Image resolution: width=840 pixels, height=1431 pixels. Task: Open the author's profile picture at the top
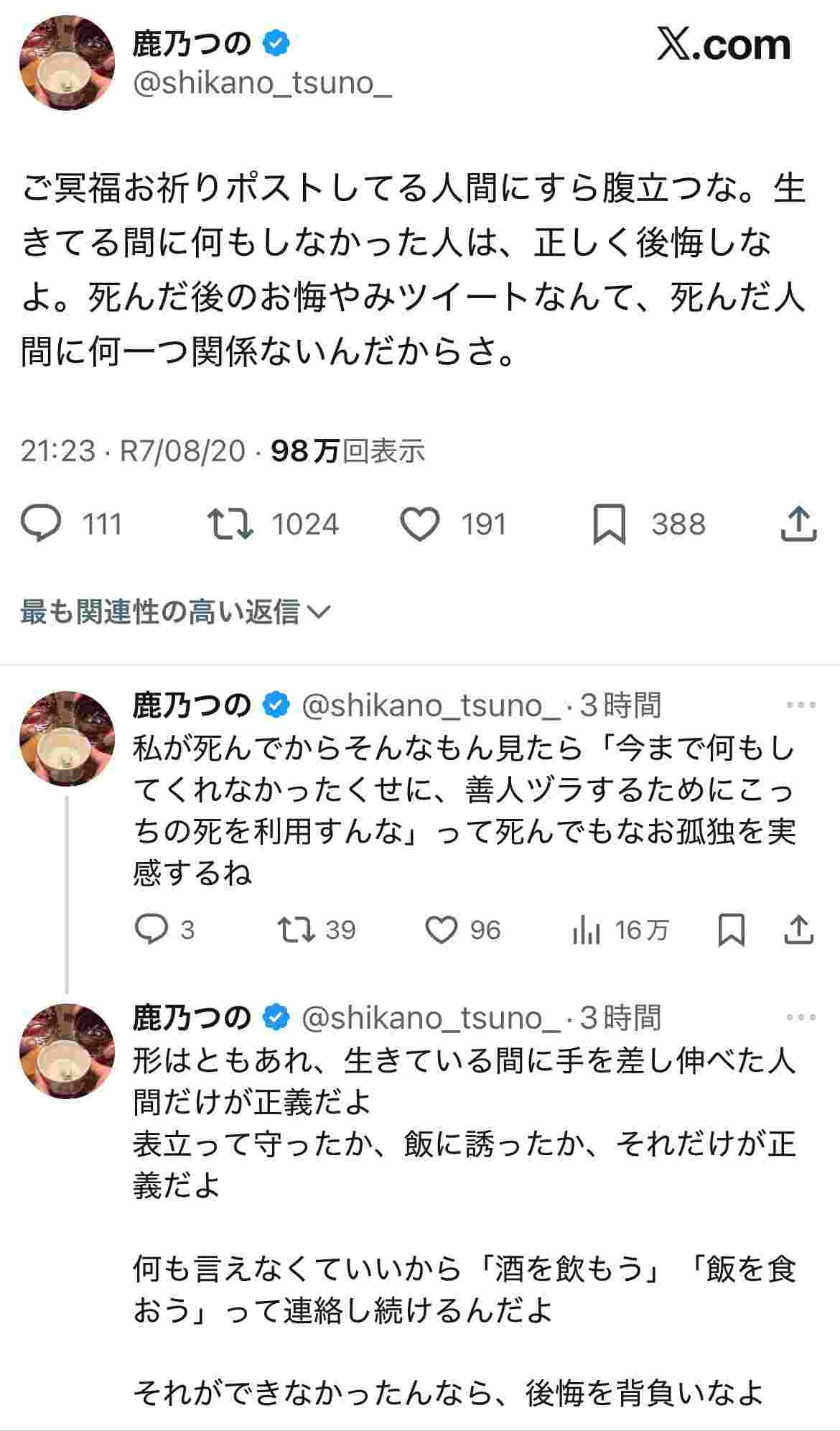coord(67,62)
